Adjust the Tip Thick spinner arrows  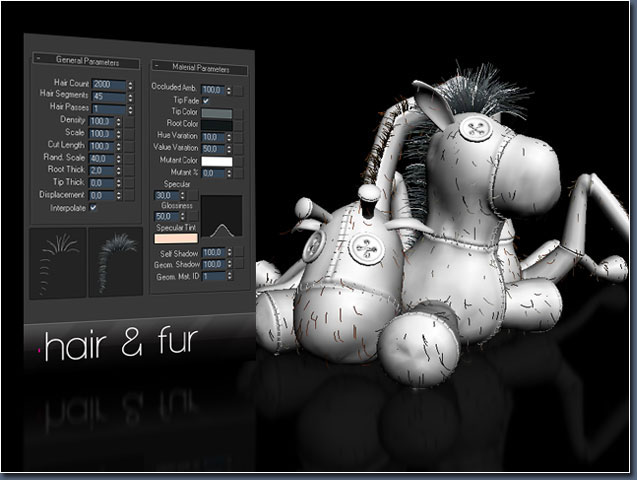(x=119, y=183)
